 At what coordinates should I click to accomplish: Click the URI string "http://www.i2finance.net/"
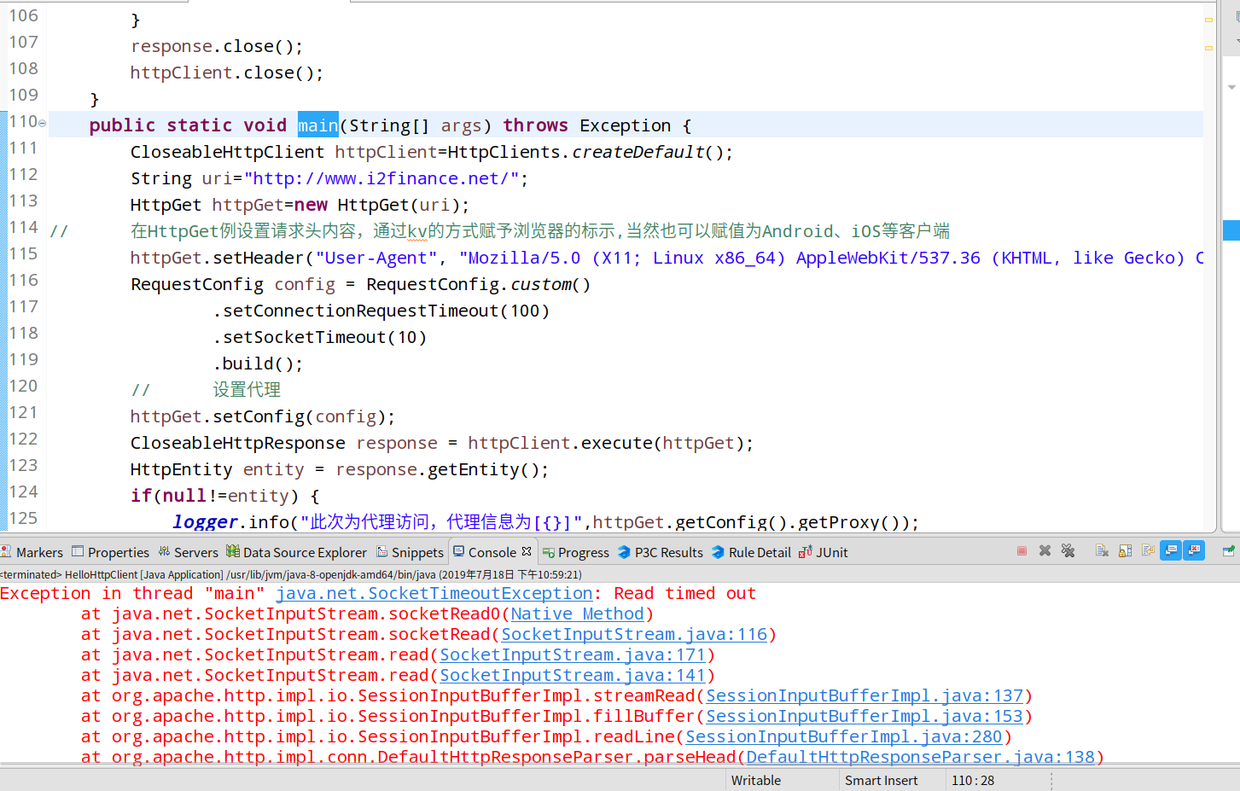tap(381, 178)
